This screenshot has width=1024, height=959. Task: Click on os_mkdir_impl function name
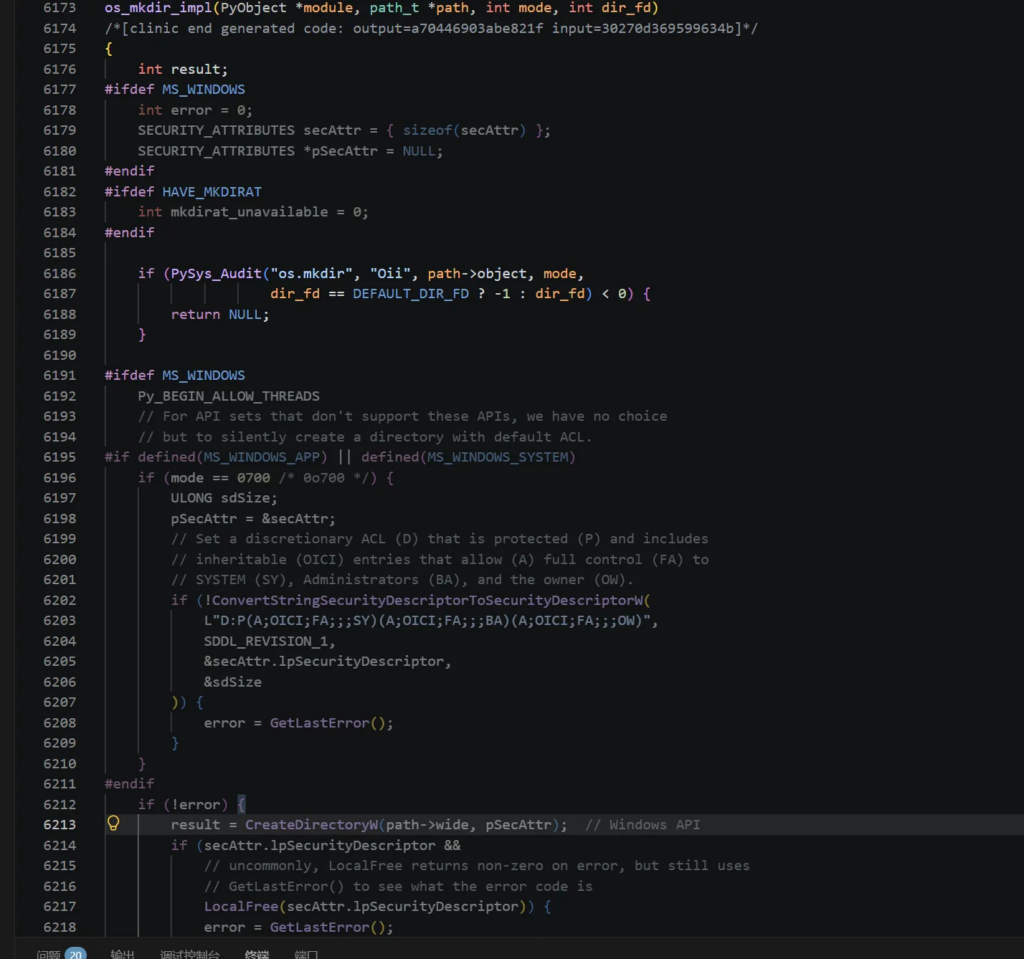[x=159, y=8]
